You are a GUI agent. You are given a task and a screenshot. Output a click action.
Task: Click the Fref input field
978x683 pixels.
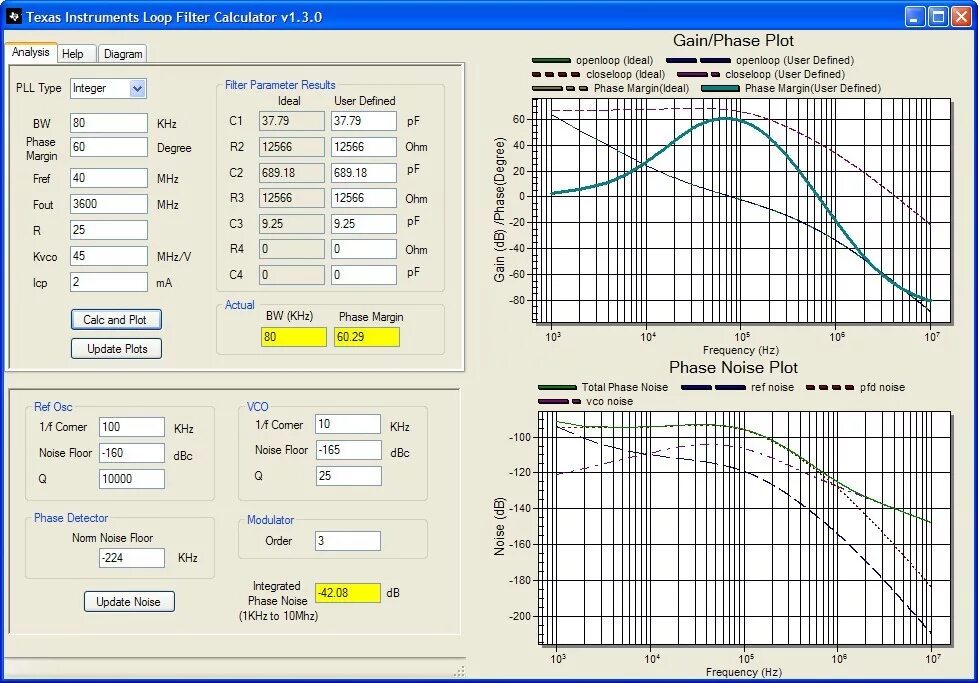(109, 178)
